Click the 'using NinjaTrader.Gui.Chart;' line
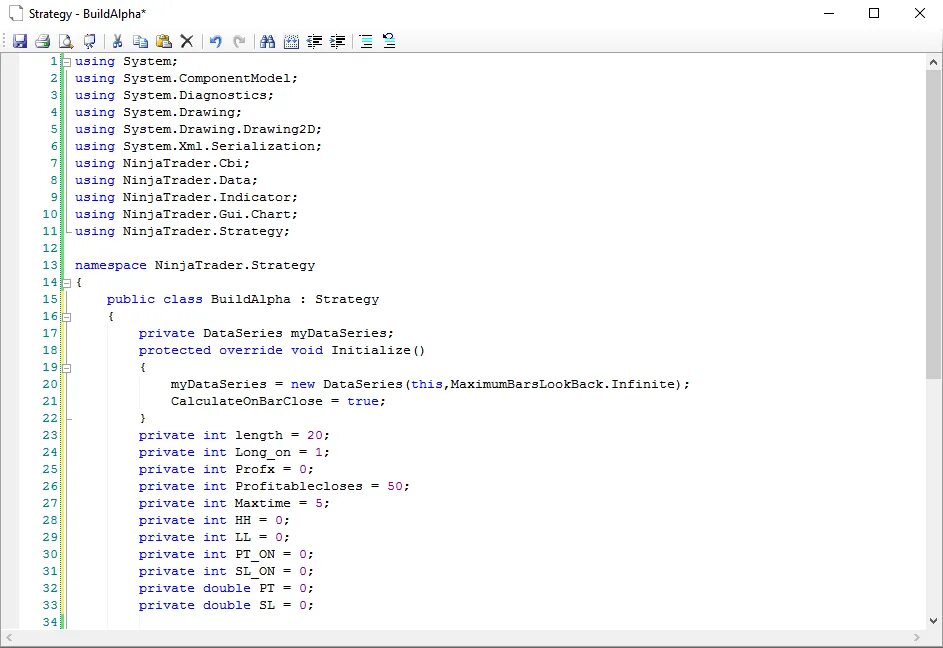Image resolution: width=943 pixels, height=648 pixels. pyautogui.click(x=186, y=214)
